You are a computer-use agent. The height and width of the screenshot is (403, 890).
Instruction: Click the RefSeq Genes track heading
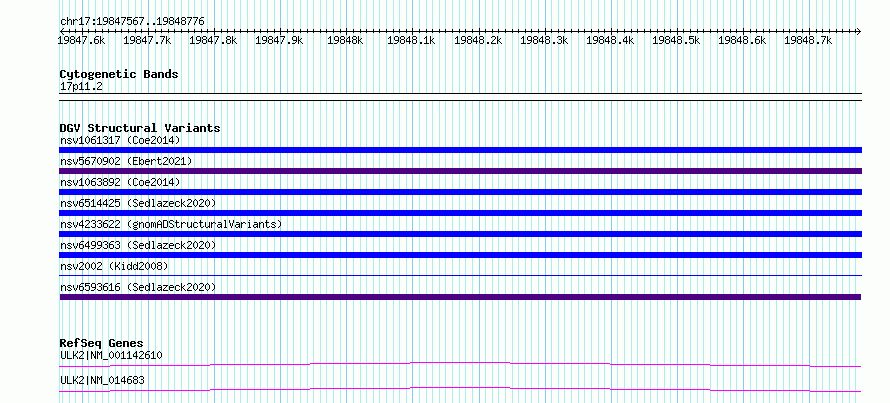[x=101, y=343]
